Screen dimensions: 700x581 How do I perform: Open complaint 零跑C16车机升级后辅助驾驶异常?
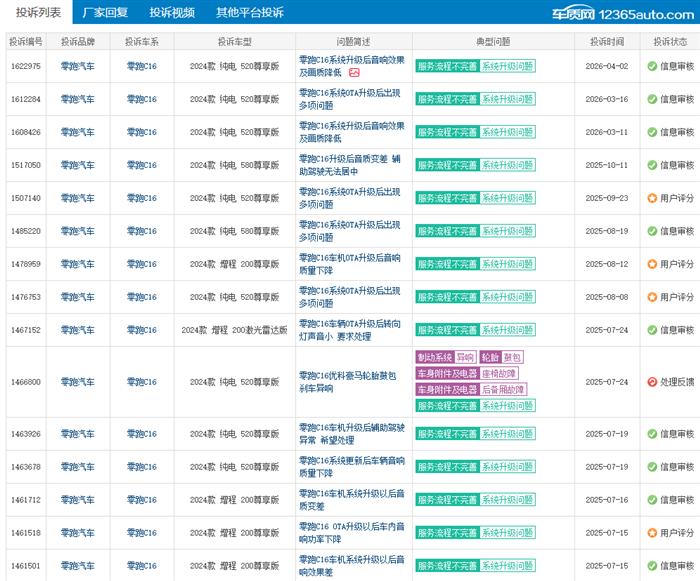pyautogui.click(x=351, y=434)
